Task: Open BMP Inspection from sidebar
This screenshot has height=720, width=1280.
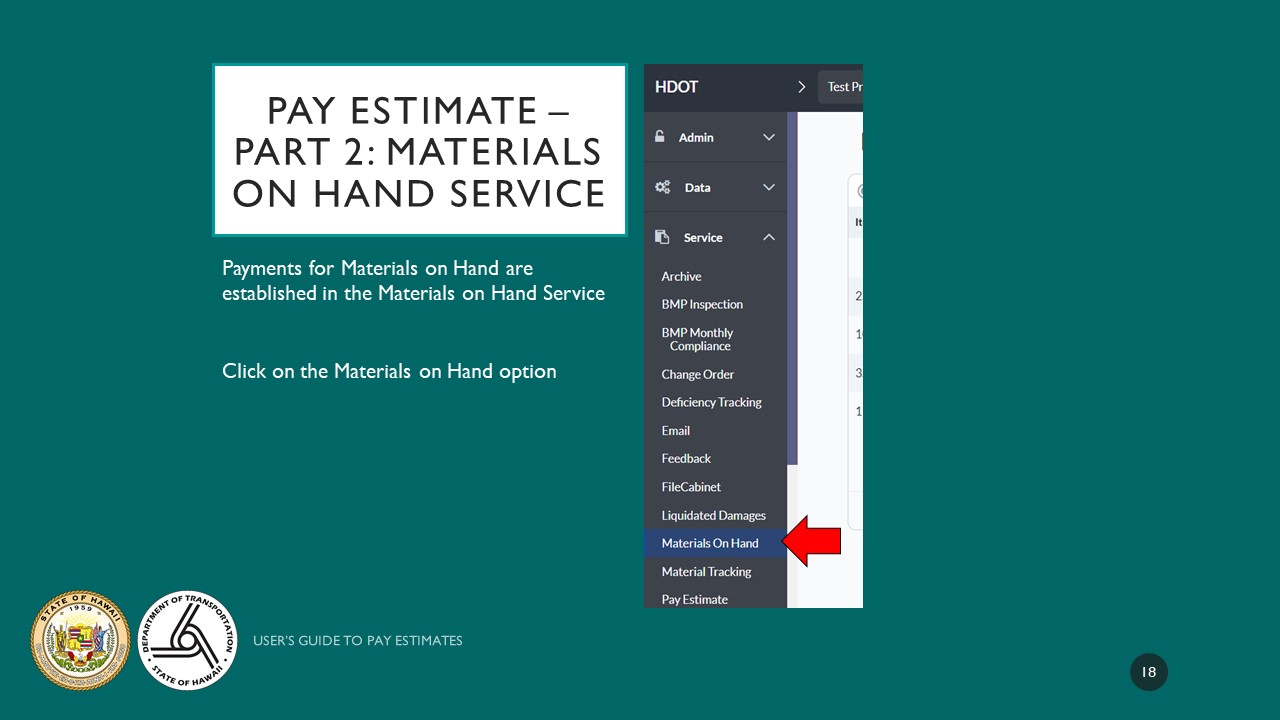Action: [x=702, y=304]
